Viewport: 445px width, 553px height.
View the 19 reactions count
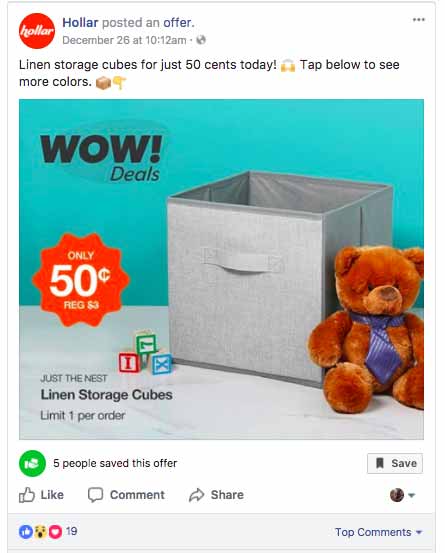click(x=72, y=531)
